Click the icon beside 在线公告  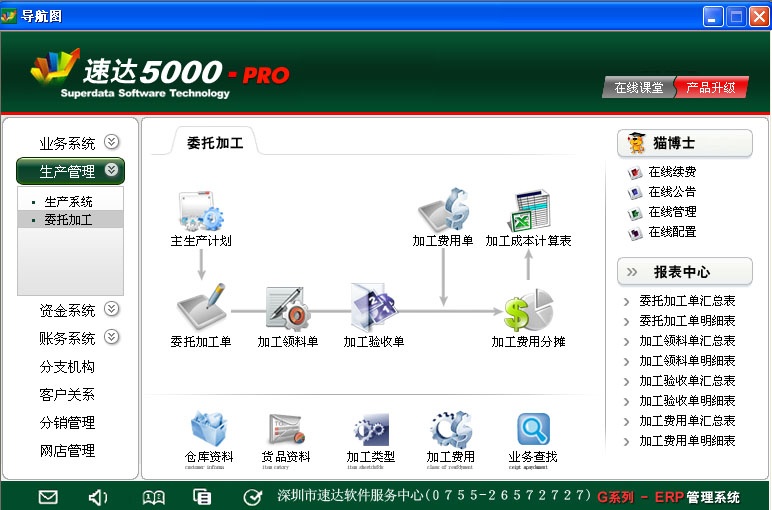coord(635,192)
